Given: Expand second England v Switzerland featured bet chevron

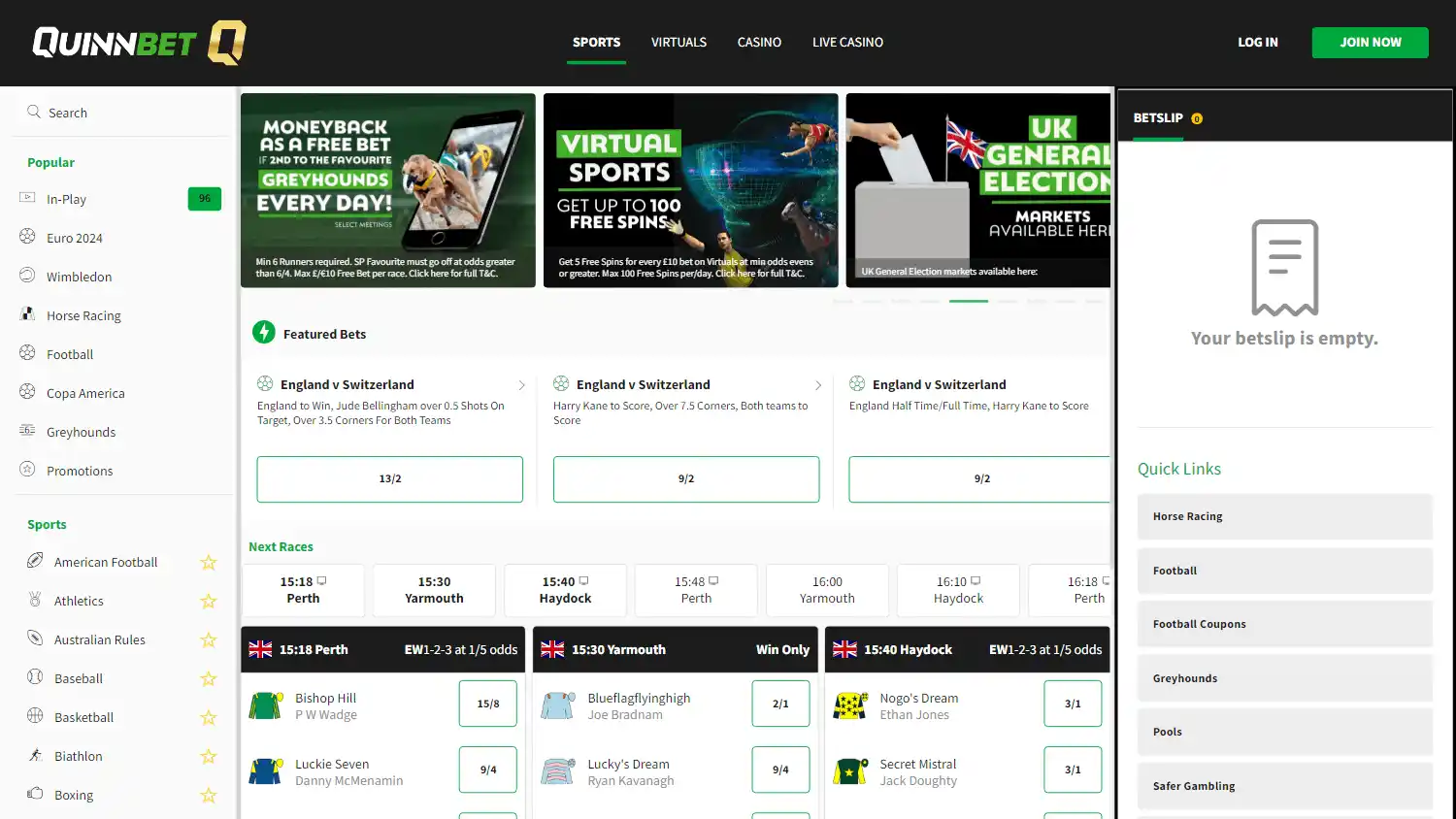Looking at the screenshot, I should (x=818, y=385).
